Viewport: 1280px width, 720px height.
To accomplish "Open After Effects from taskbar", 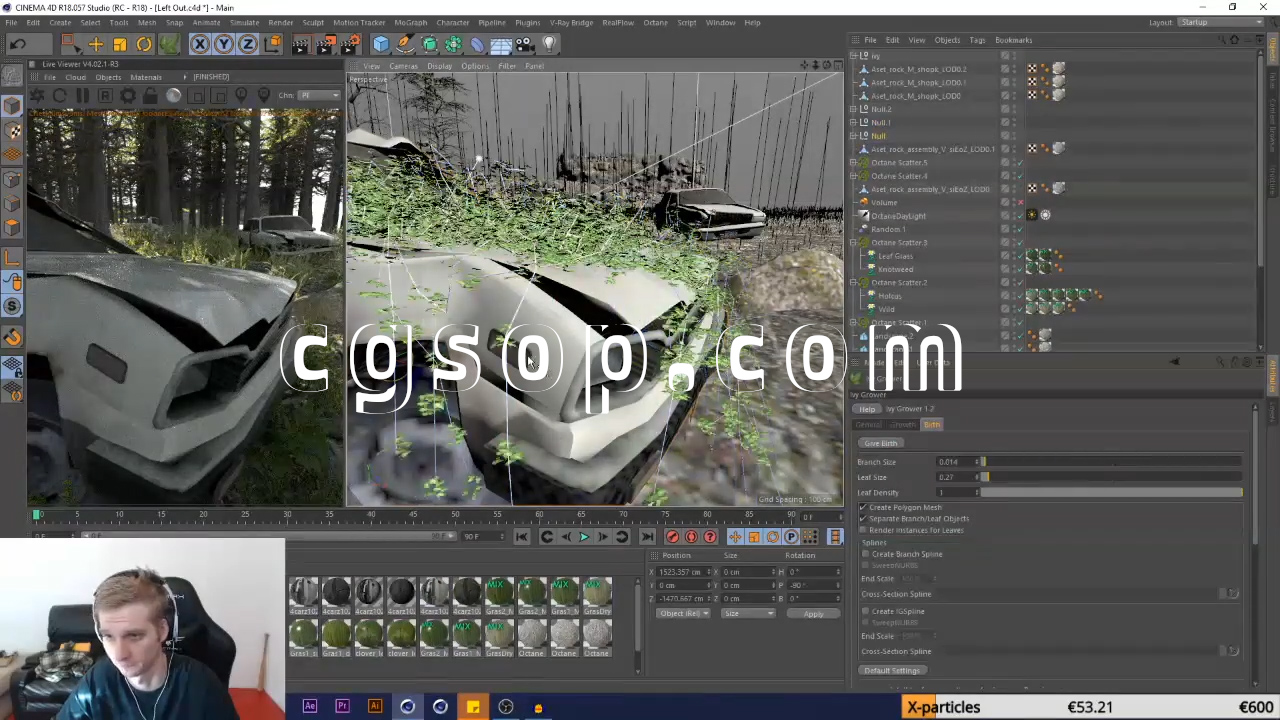I will (x=310, y=707).
